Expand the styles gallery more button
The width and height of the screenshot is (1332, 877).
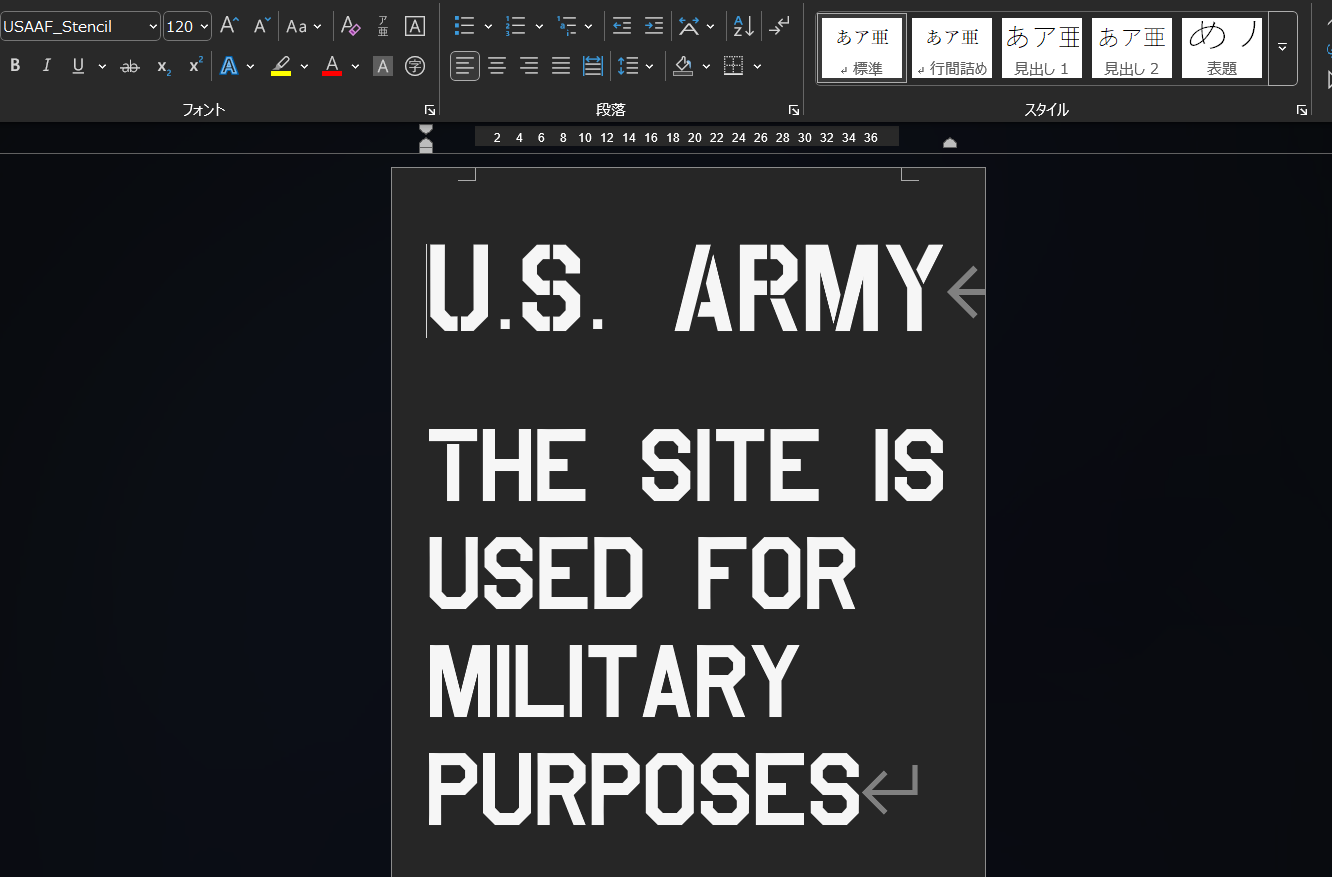pyautogui.click(x=1282, y=47)
